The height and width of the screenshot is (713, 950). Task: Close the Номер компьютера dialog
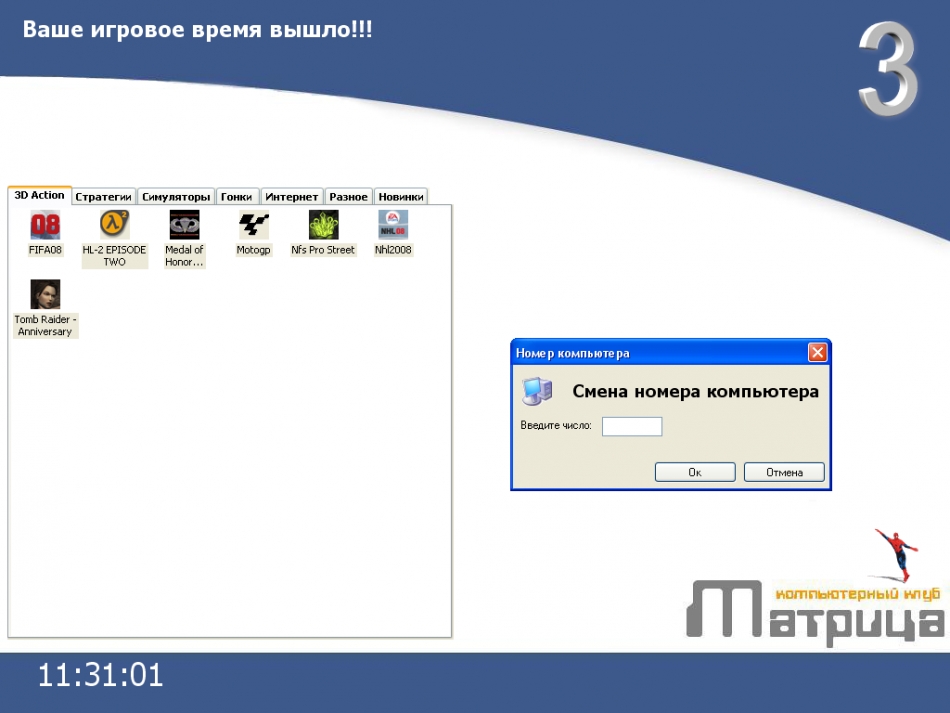point(817,353)
